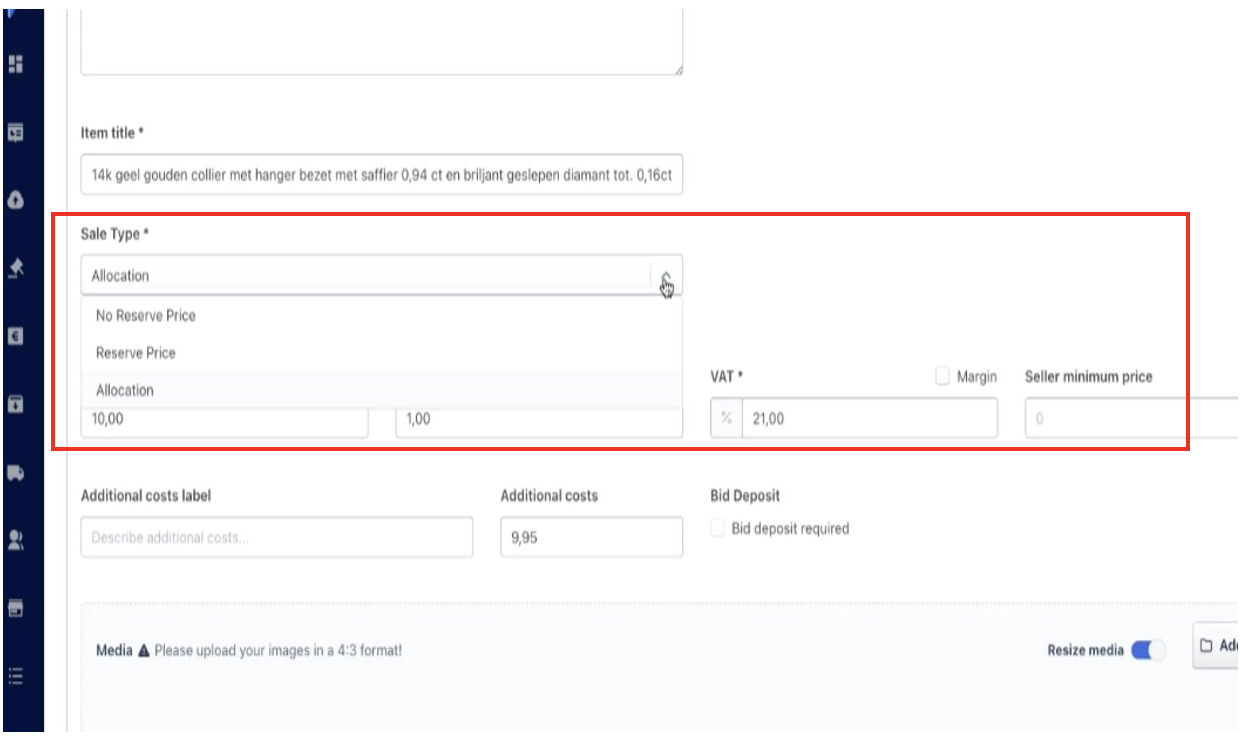Focus the VAT percentage input
1240x736 pixels.
868,419
